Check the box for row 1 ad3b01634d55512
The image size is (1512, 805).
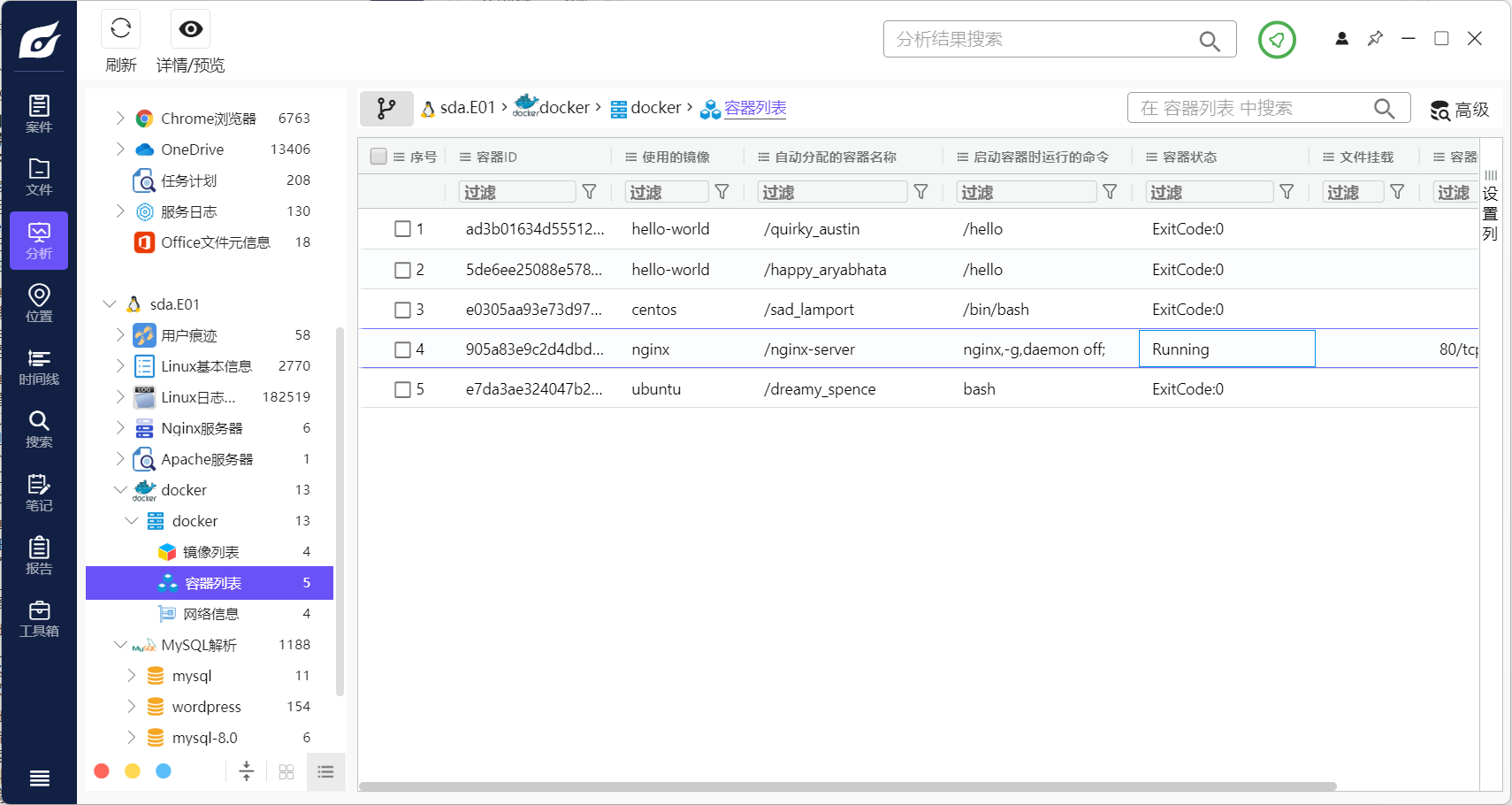point(402,229)
